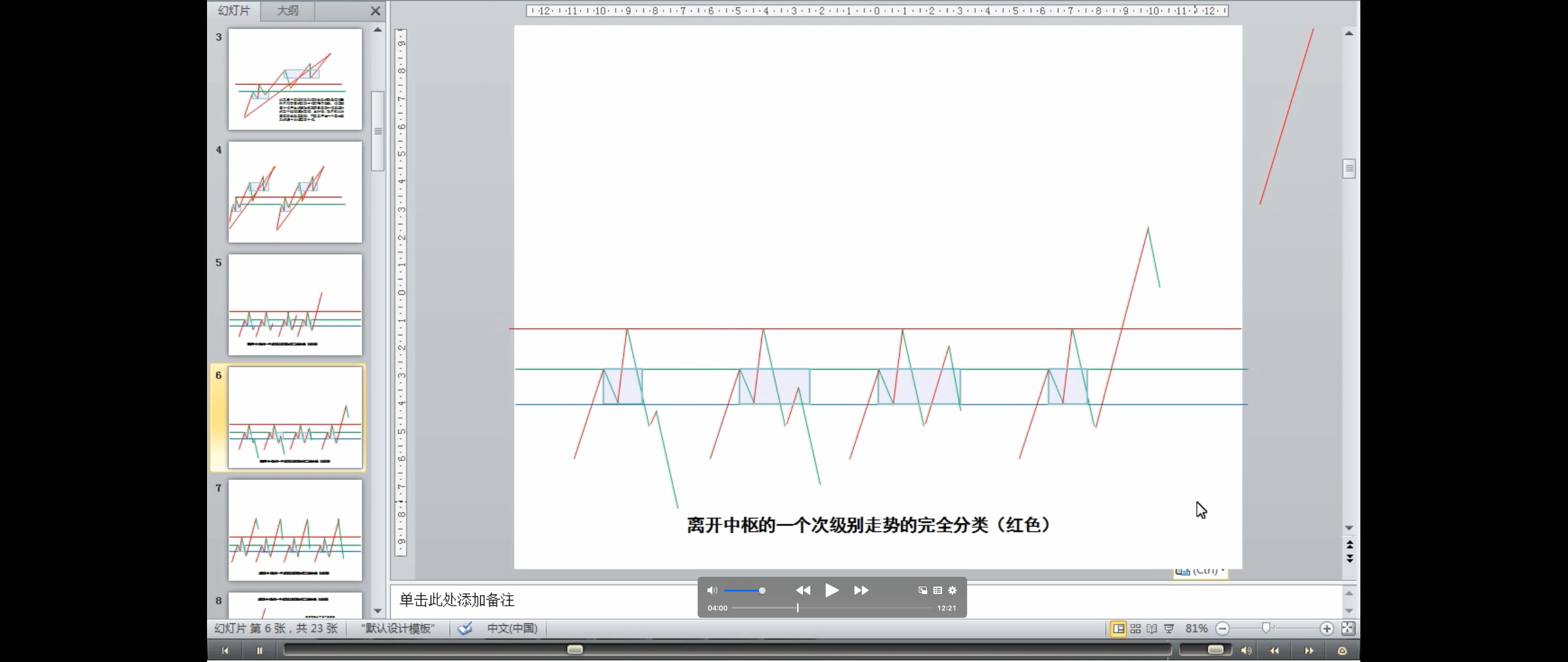The width and height of the screenshot is (1568, 662).
Task: Switch to the 幻灯片 tab
Action: [234, 10]
